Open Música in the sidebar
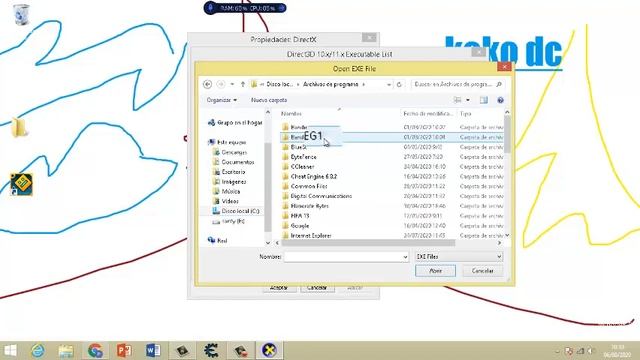640x360 pixels. pos(227,191)
